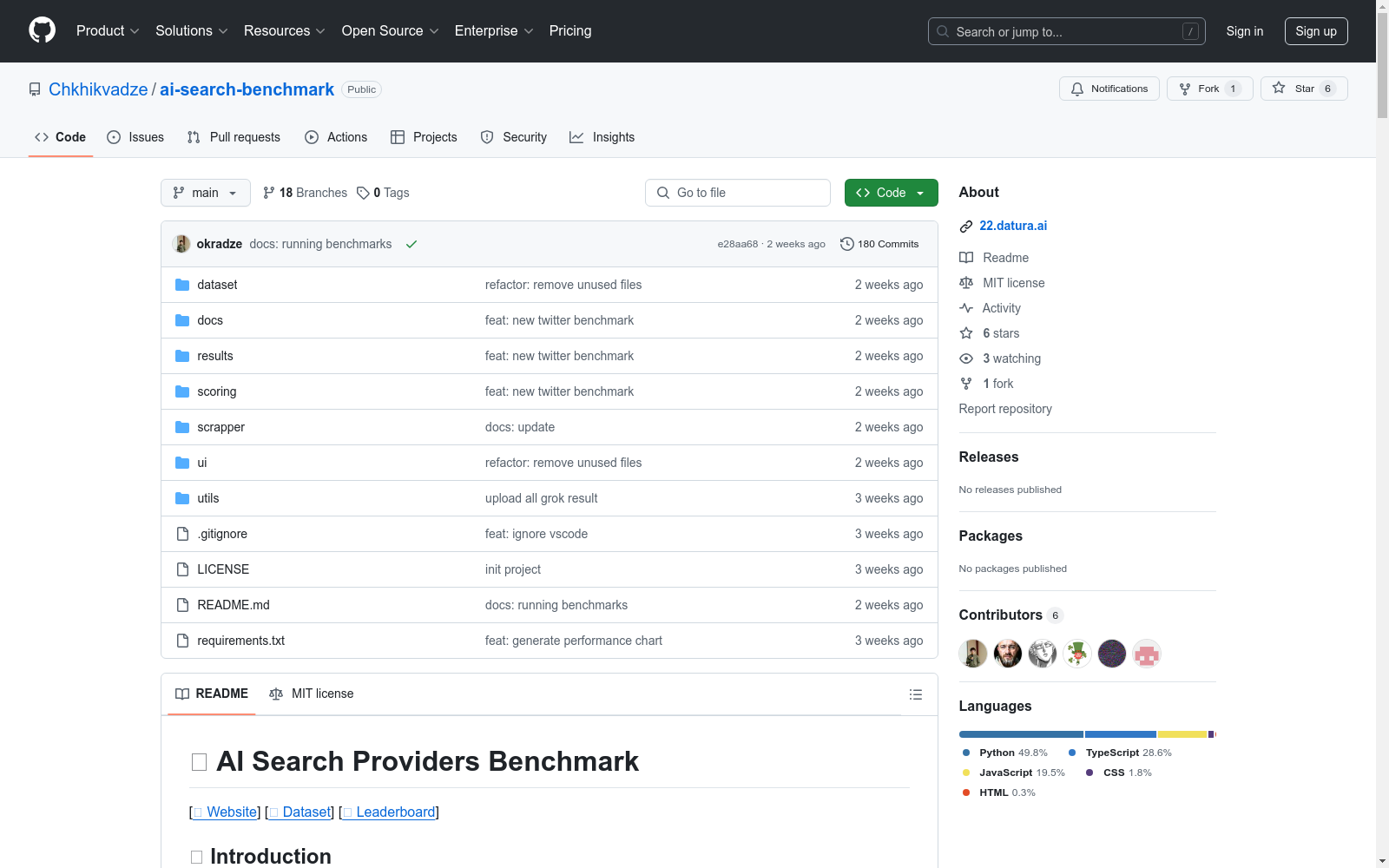Expand the Enterprise menu

tap(494, 31)
